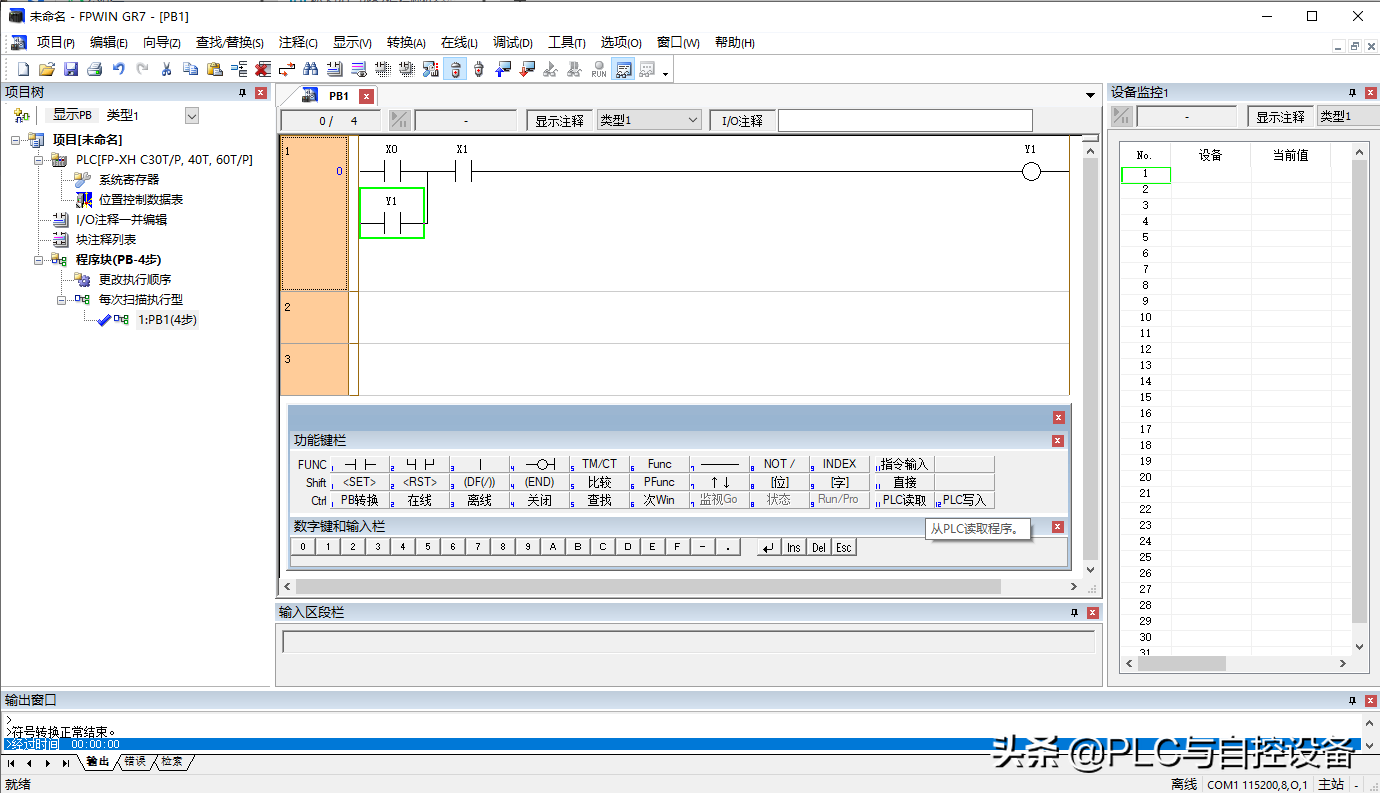
Task: Click the binoculars Find icon
Action: tap(310, 69)
